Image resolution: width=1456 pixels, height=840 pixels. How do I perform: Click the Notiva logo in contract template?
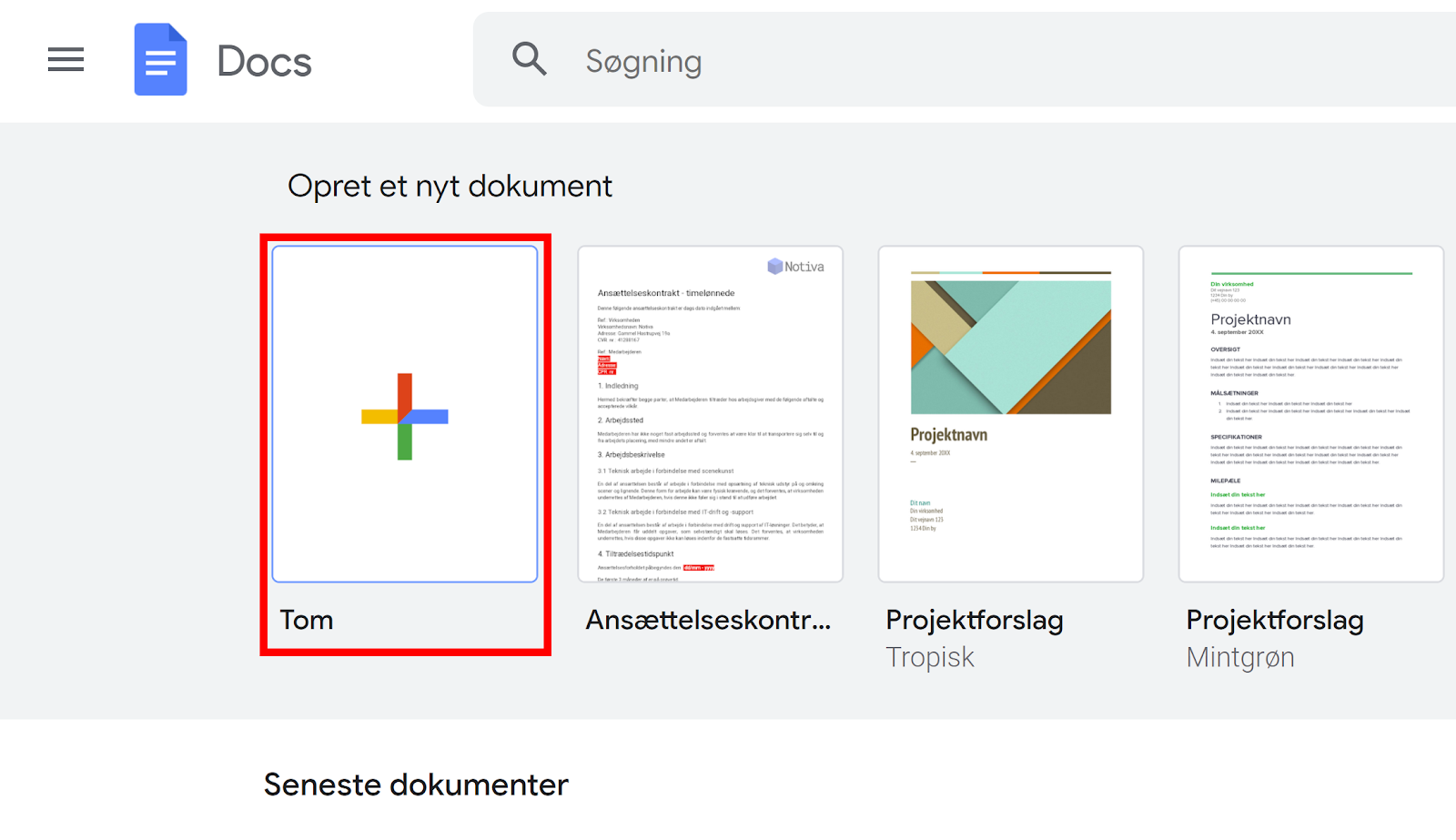[x=795, y=267]
